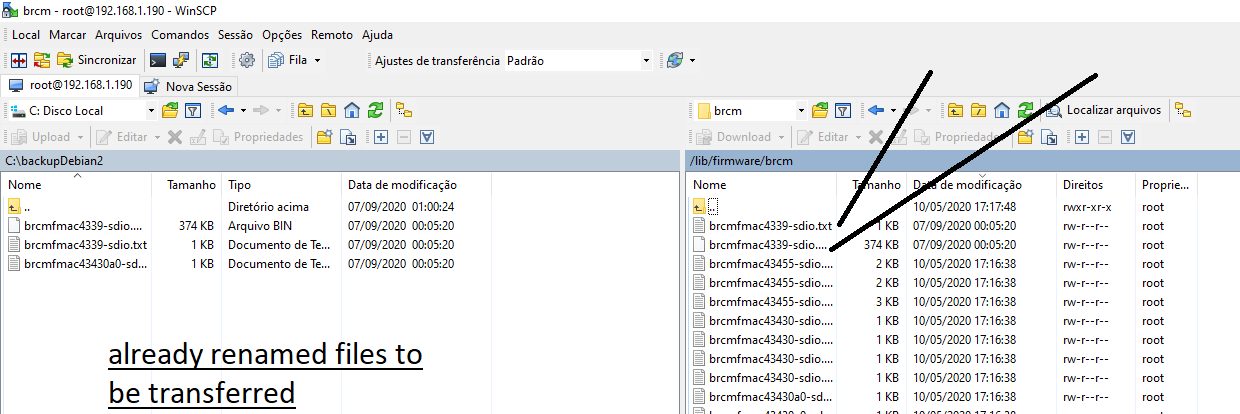
Task: Click local panel open directory folder icon
Action: click(169, 110)
